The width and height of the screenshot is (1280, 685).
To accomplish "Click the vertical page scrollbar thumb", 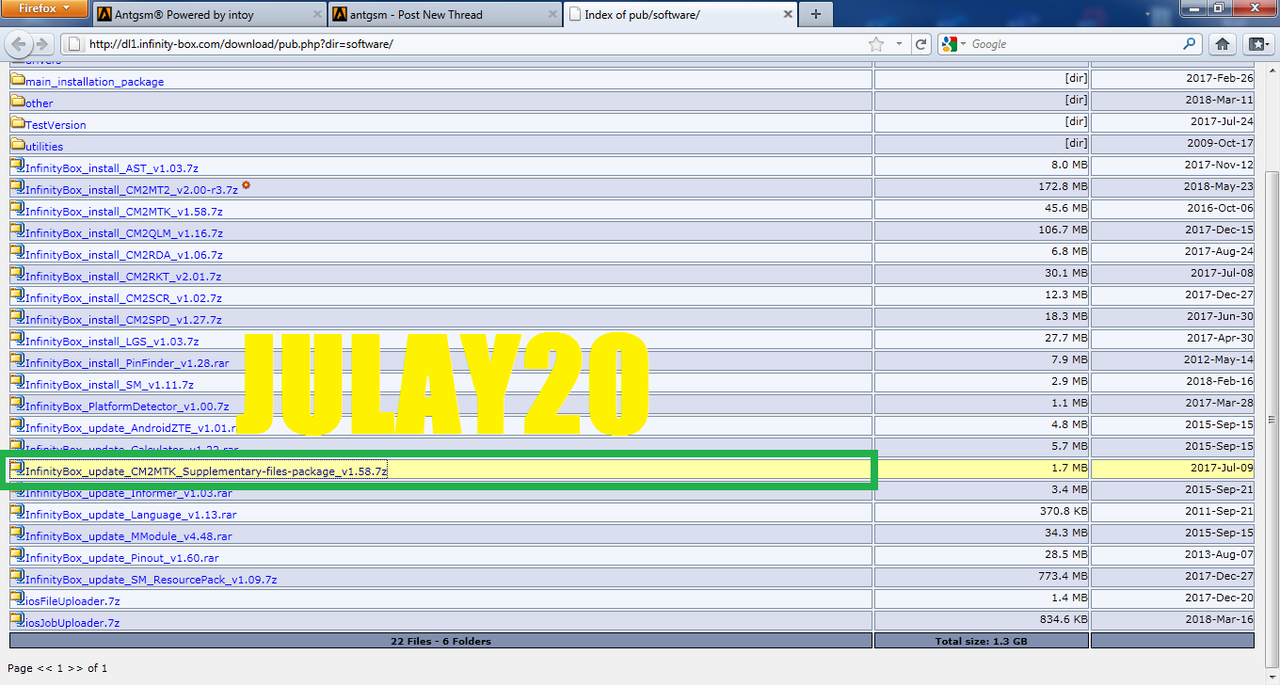I will click(1272, 420).
